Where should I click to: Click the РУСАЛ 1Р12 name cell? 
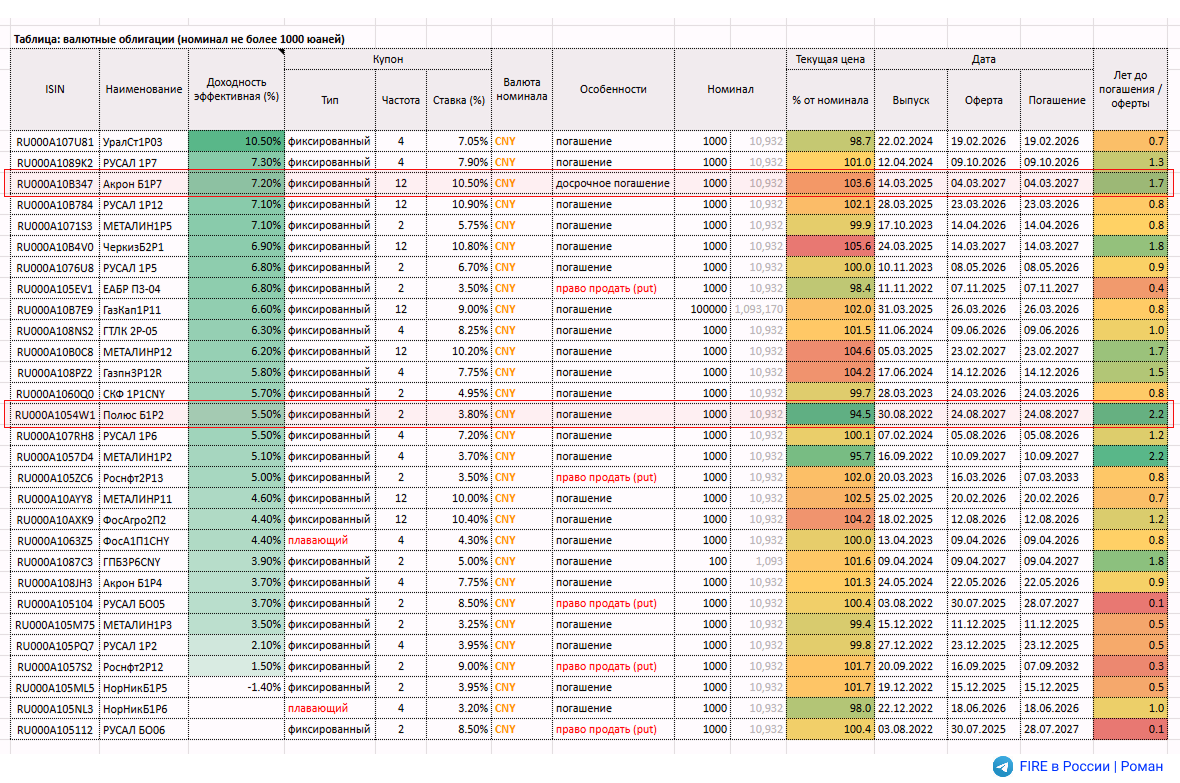point(144,205)
